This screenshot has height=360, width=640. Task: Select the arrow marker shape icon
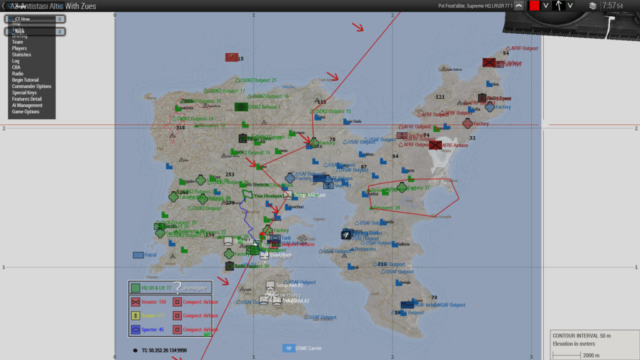coord(558,6)
